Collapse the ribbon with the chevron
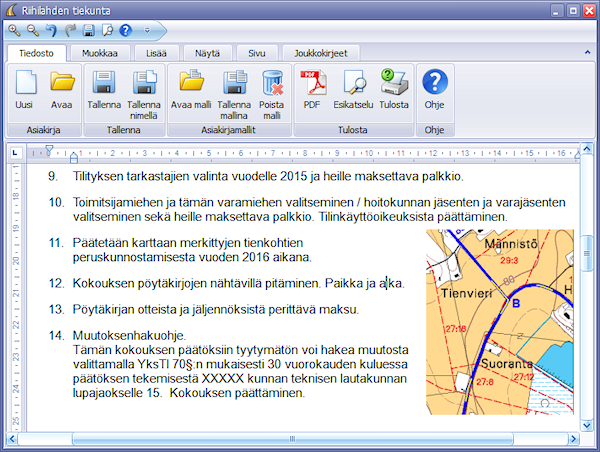This screenshot has height=452, width=600. (x=585, y=53)
